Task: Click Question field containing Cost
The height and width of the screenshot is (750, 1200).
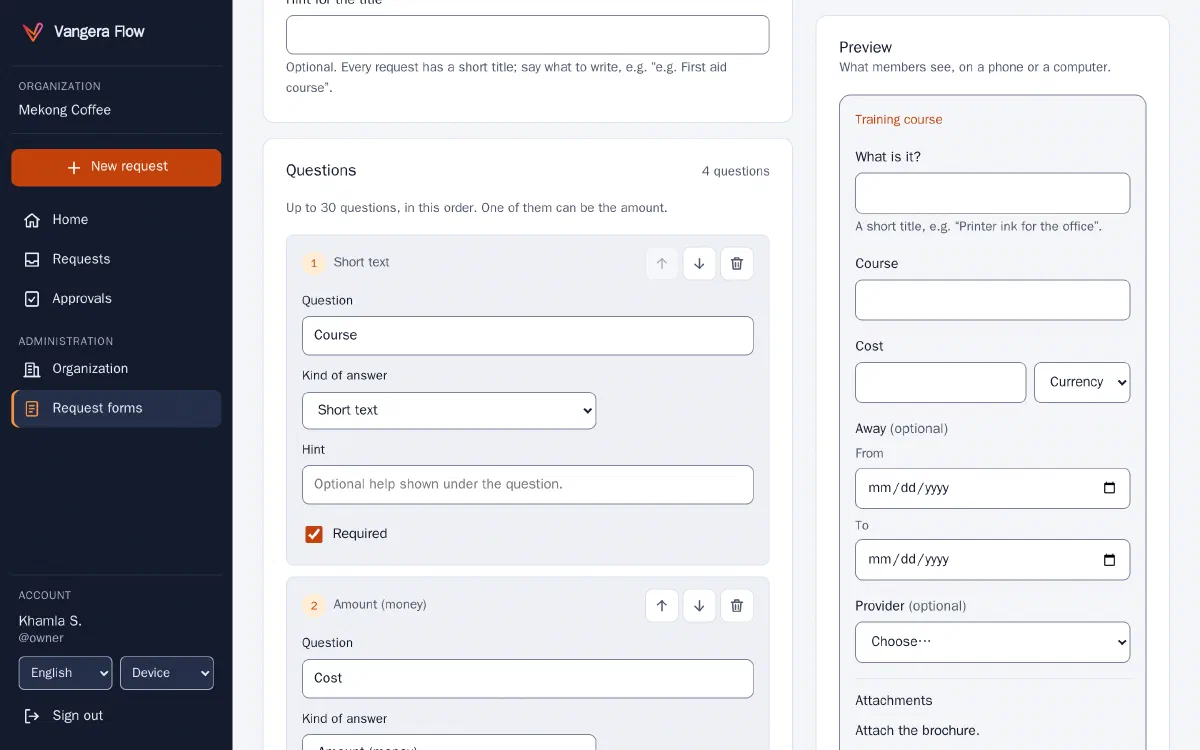Action: (x=528, y=678)
